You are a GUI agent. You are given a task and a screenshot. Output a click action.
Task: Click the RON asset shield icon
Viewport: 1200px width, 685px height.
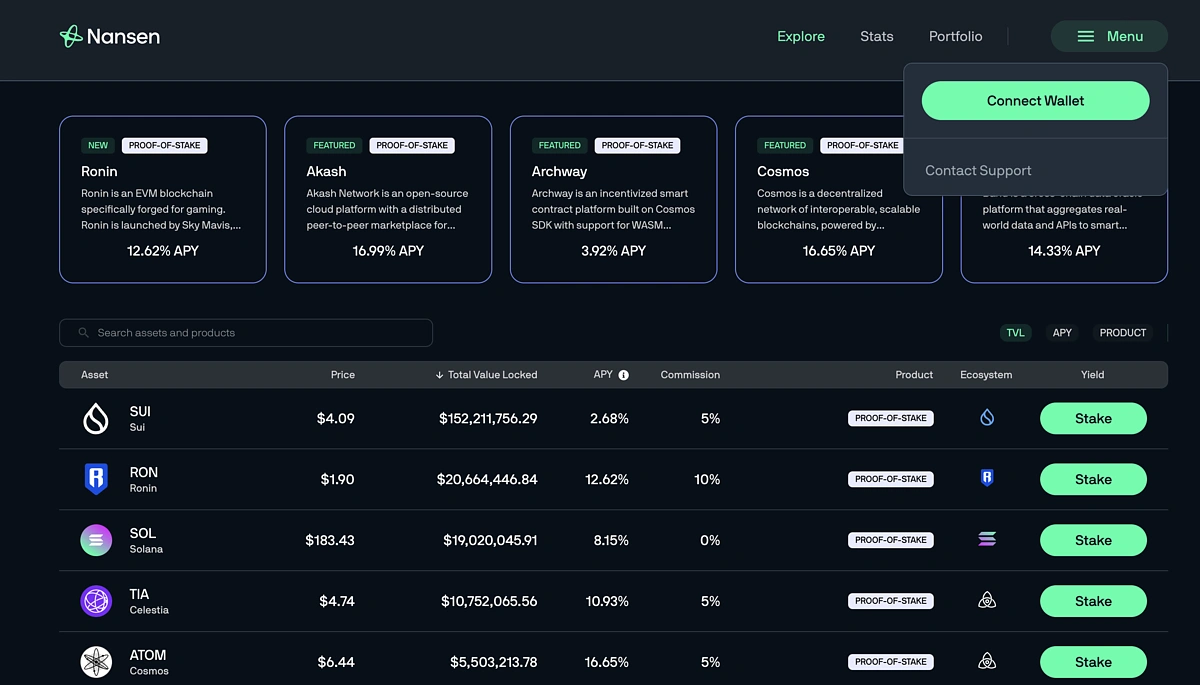pos(96,479)
